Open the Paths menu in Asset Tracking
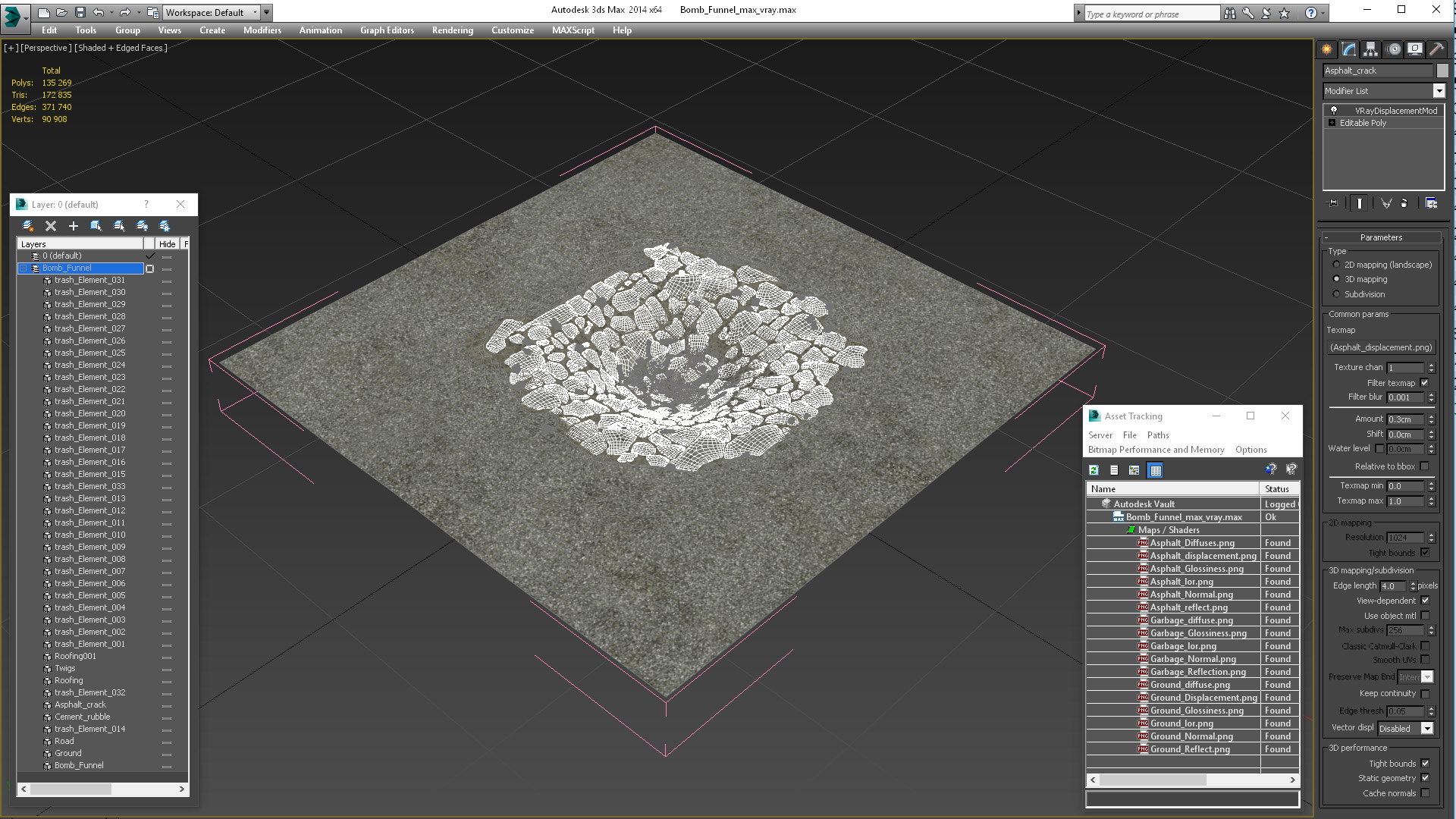Viewport: 1456px width, 819px height. pos(1158,435)
